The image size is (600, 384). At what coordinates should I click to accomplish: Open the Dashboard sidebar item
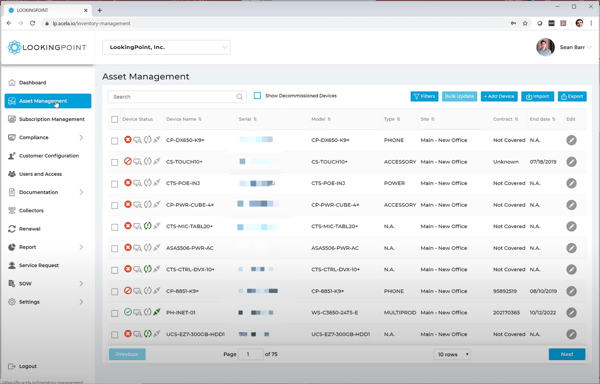[33, 83]
